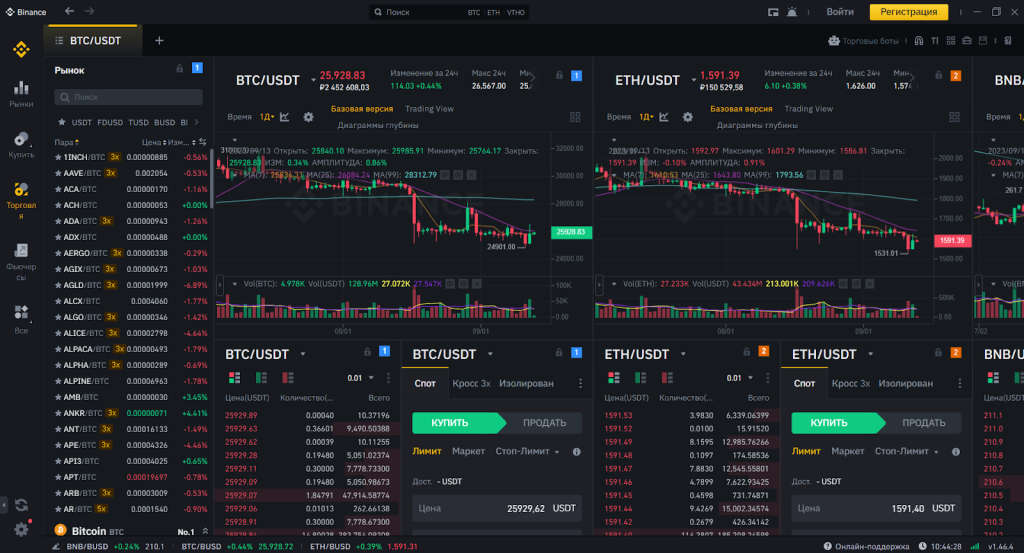Viewport: 1024px width, 553px height.
Task: Show more BTC/USDT 24h stats with the right arrow
Action: (x=532, y=78)
